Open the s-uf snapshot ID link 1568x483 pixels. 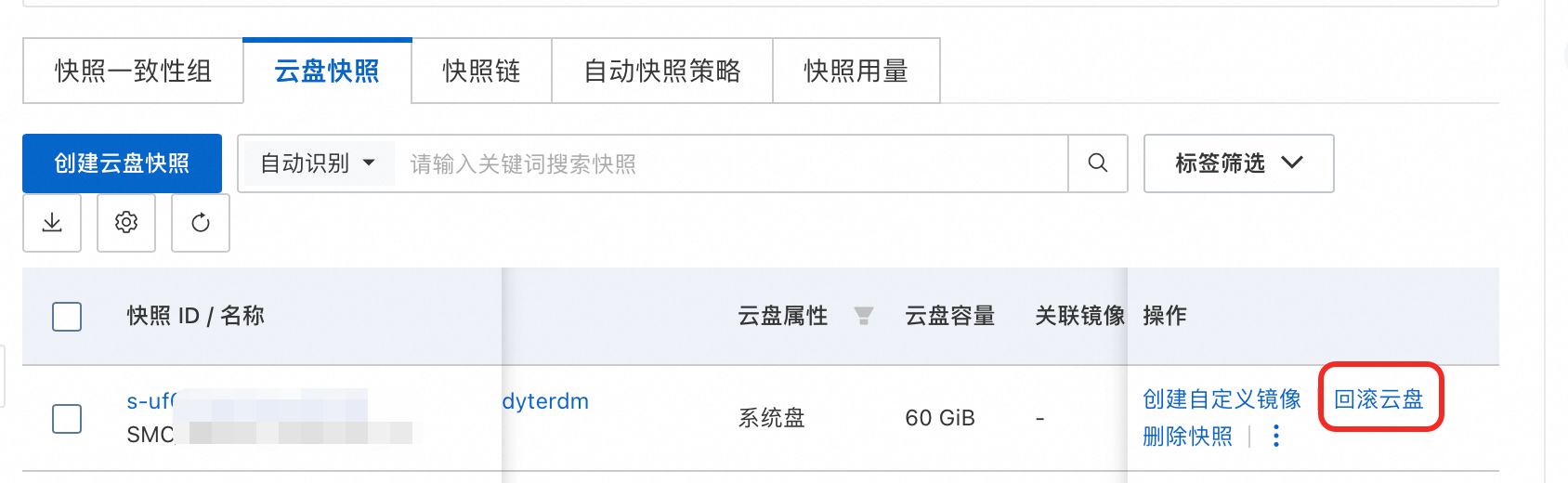pos(150,401)
